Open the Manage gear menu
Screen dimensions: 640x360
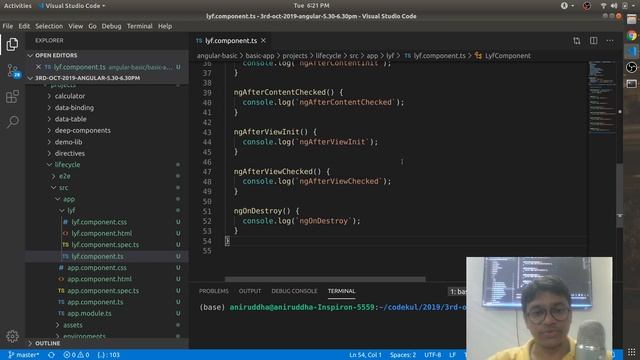12,336
